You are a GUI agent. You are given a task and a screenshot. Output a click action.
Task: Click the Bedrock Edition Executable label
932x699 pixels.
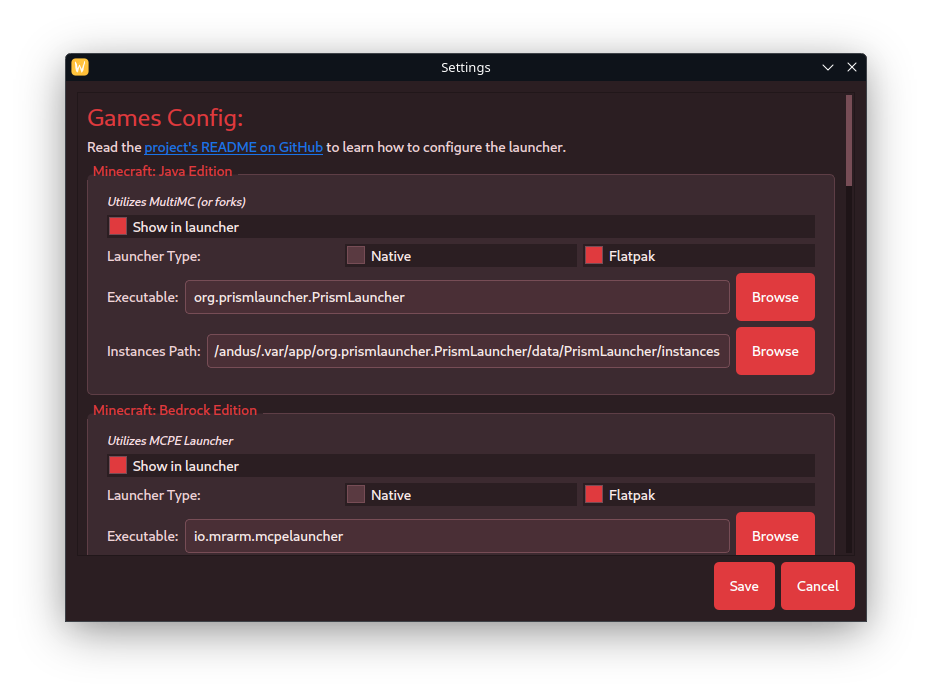click(143, 536)
